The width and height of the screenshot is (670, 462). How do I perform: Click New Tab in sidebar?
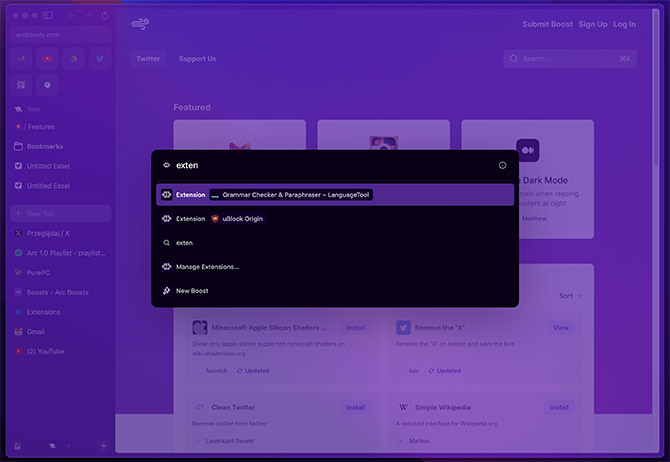(61, 213)
